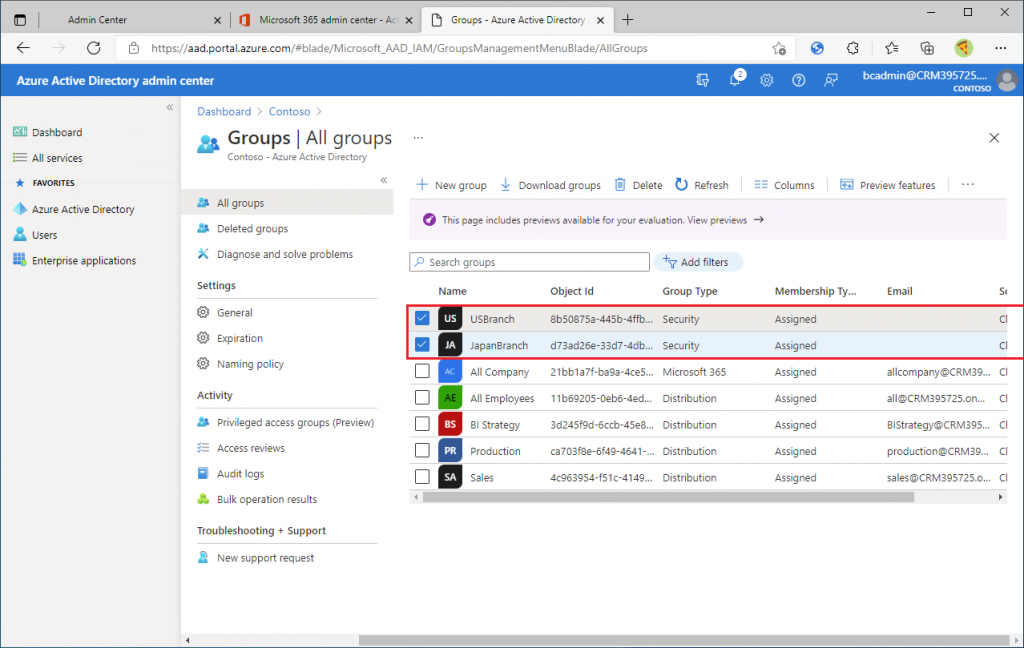Click the AE group avatar icon

pos(450,398)
